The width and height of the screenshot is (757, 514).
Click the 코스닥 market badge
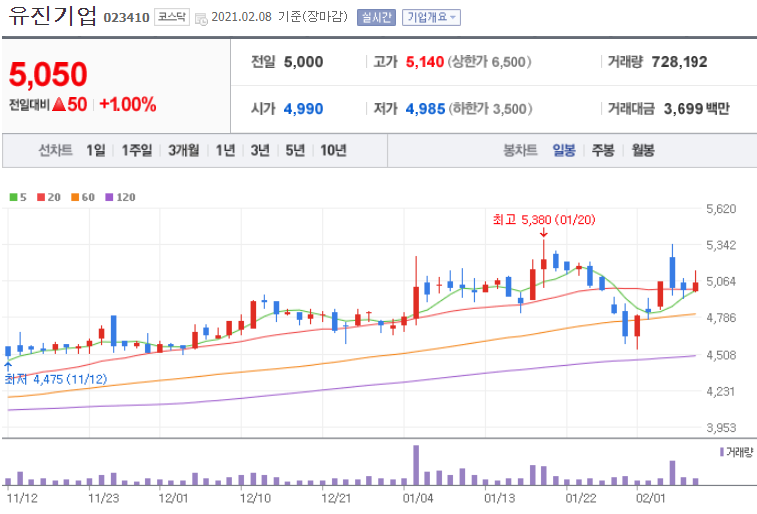[172, 17]
